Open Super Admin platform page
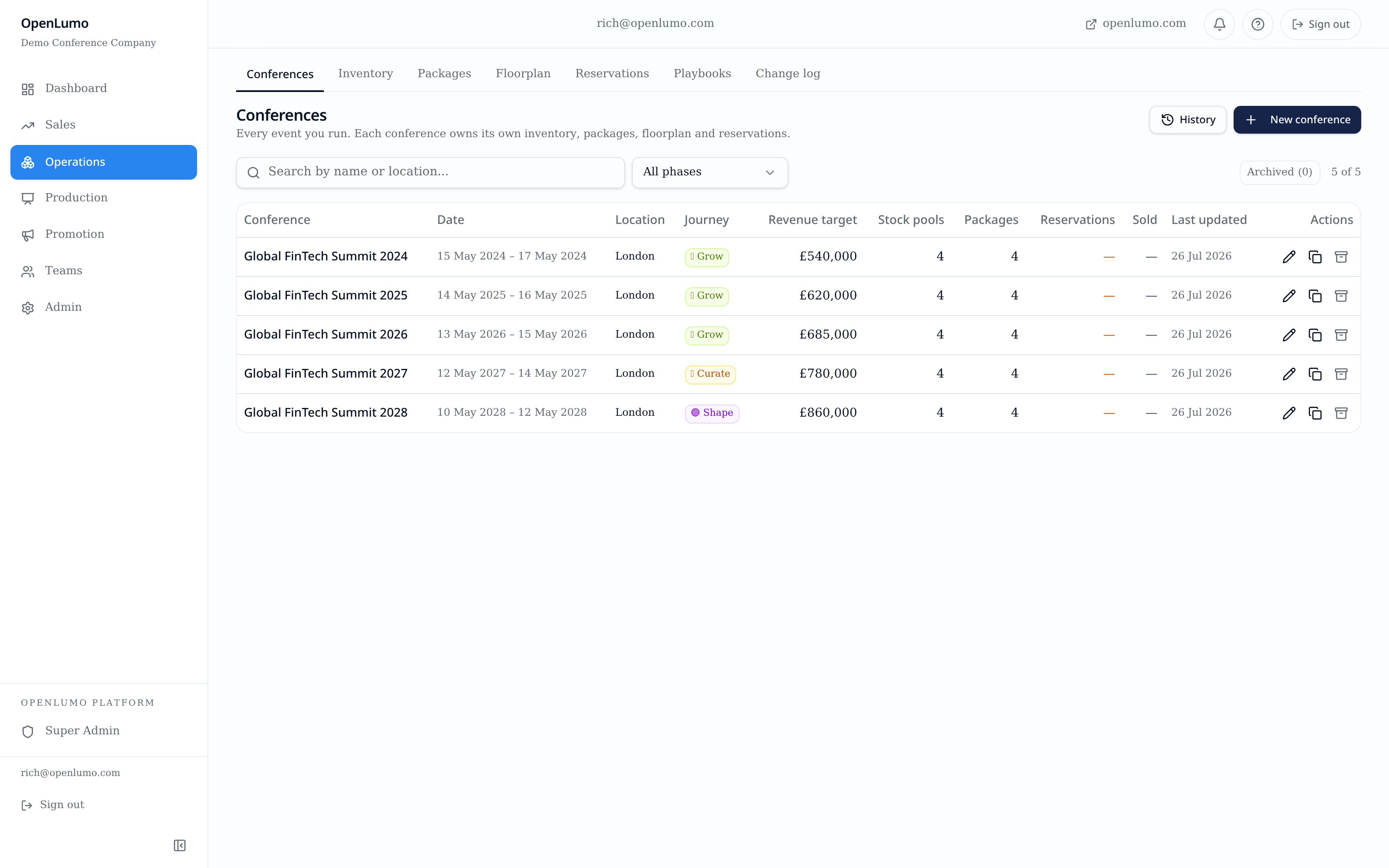The width and height of the screenshot is (1389, 868). (x=103, y=731)
